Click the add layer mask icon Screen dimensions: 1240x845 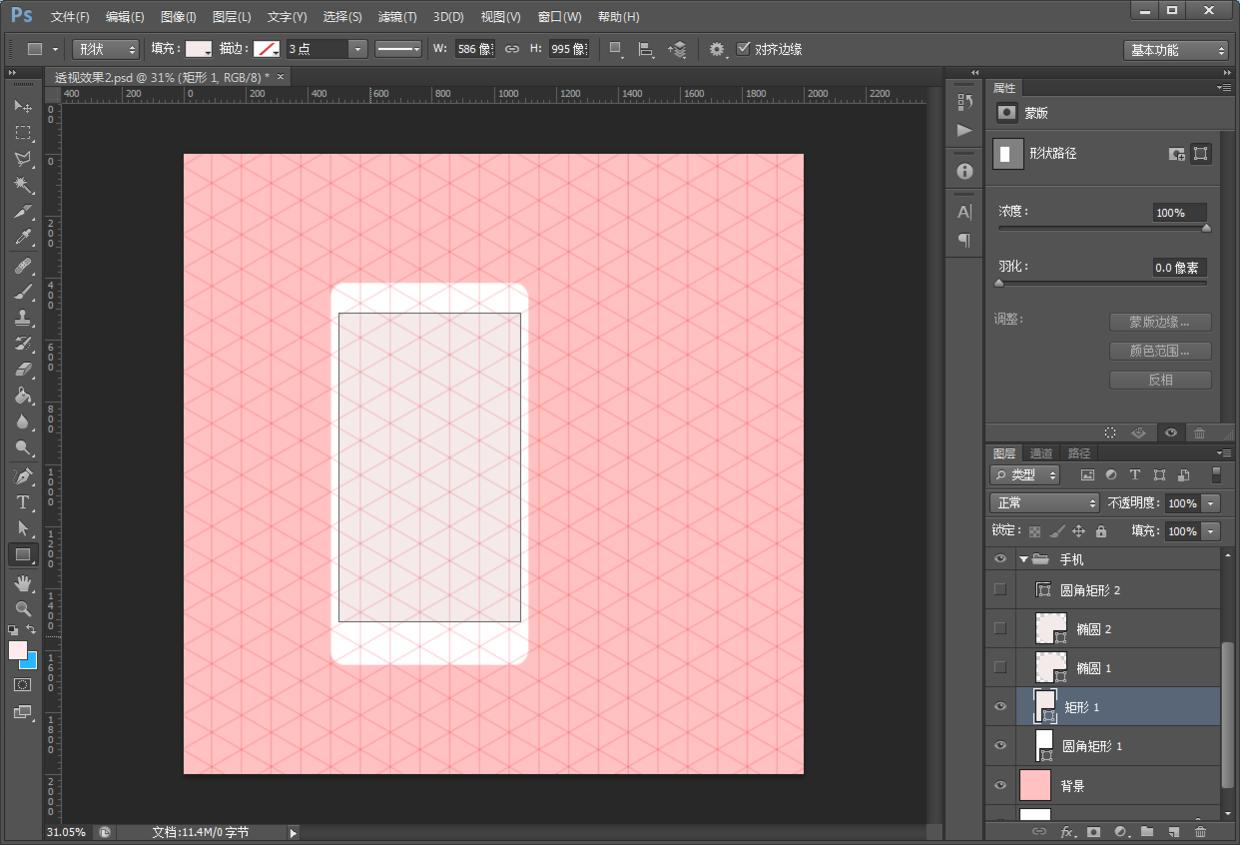(1093, 831)
